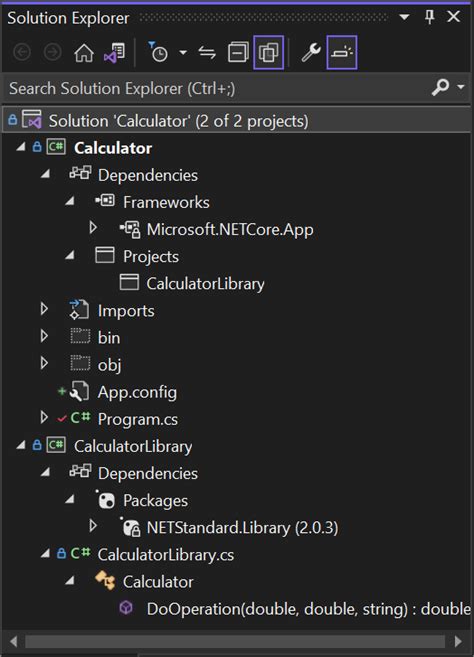The width and height of the screenshot is (474, 657).
Task: Click the CalculatorLibrary C# project icon
Action: [x=56, y=445]
